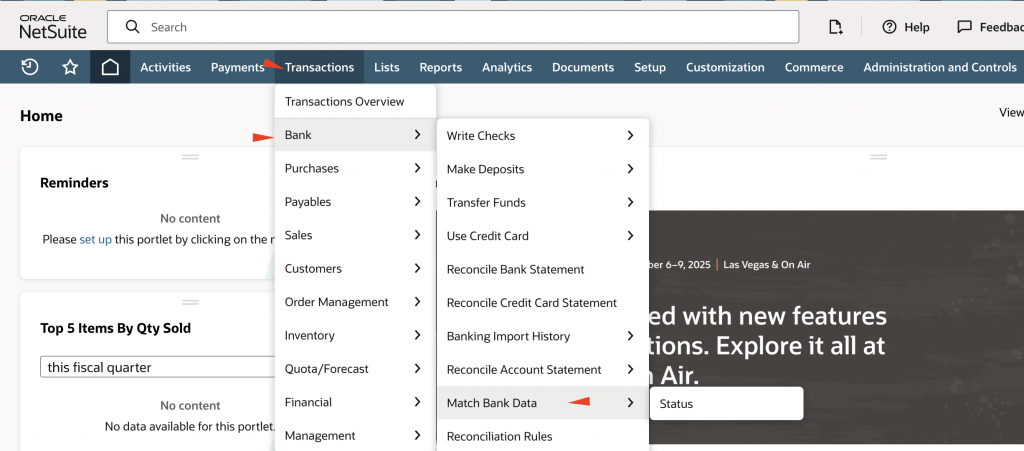Open the Shortcuts star icon
The image size is (1024, 451).
[x=70, y=67]
